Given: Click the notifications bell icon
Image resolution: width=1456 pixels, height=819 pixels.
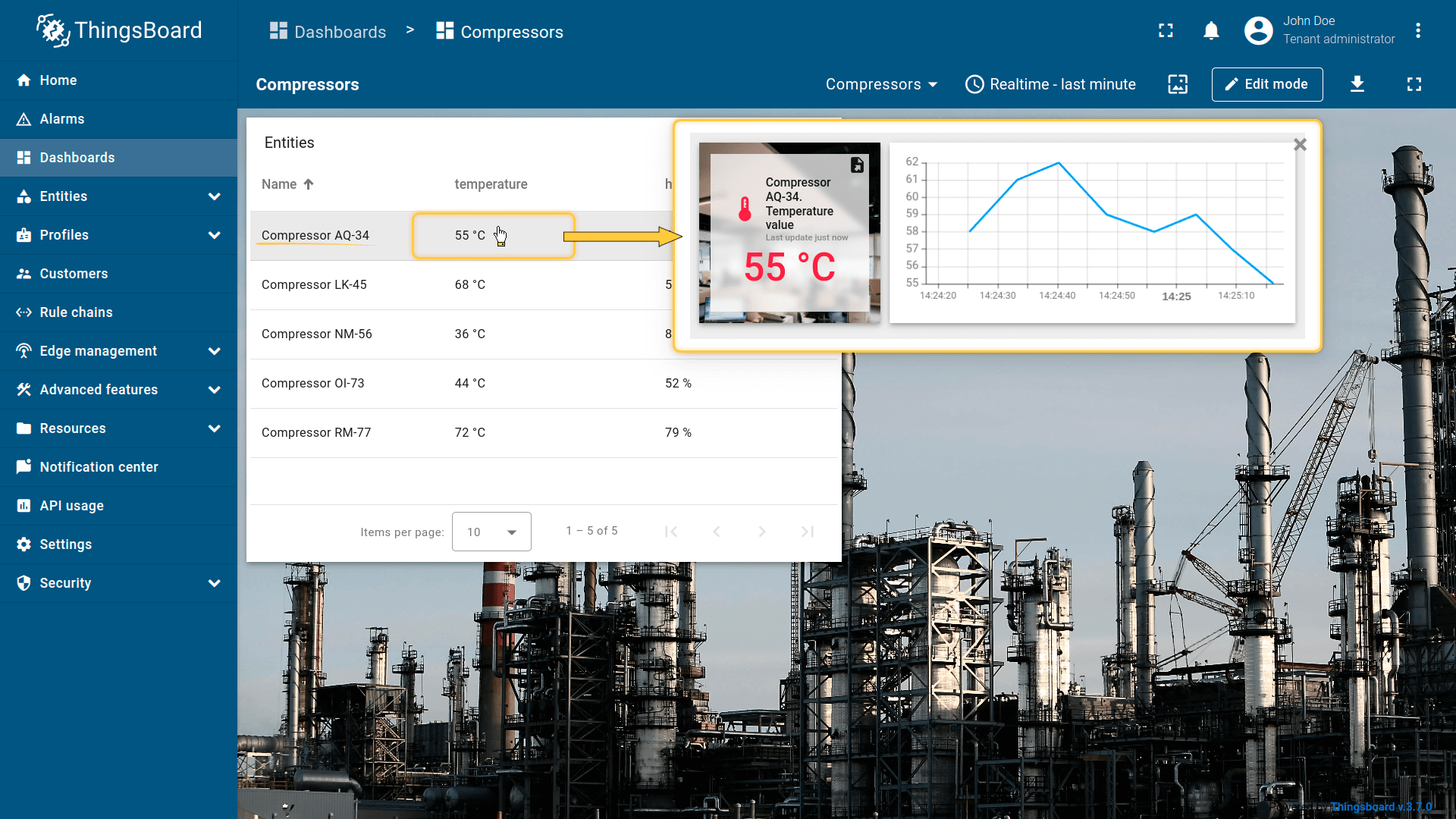Looking at the screenshot, I should (1211, 31).
